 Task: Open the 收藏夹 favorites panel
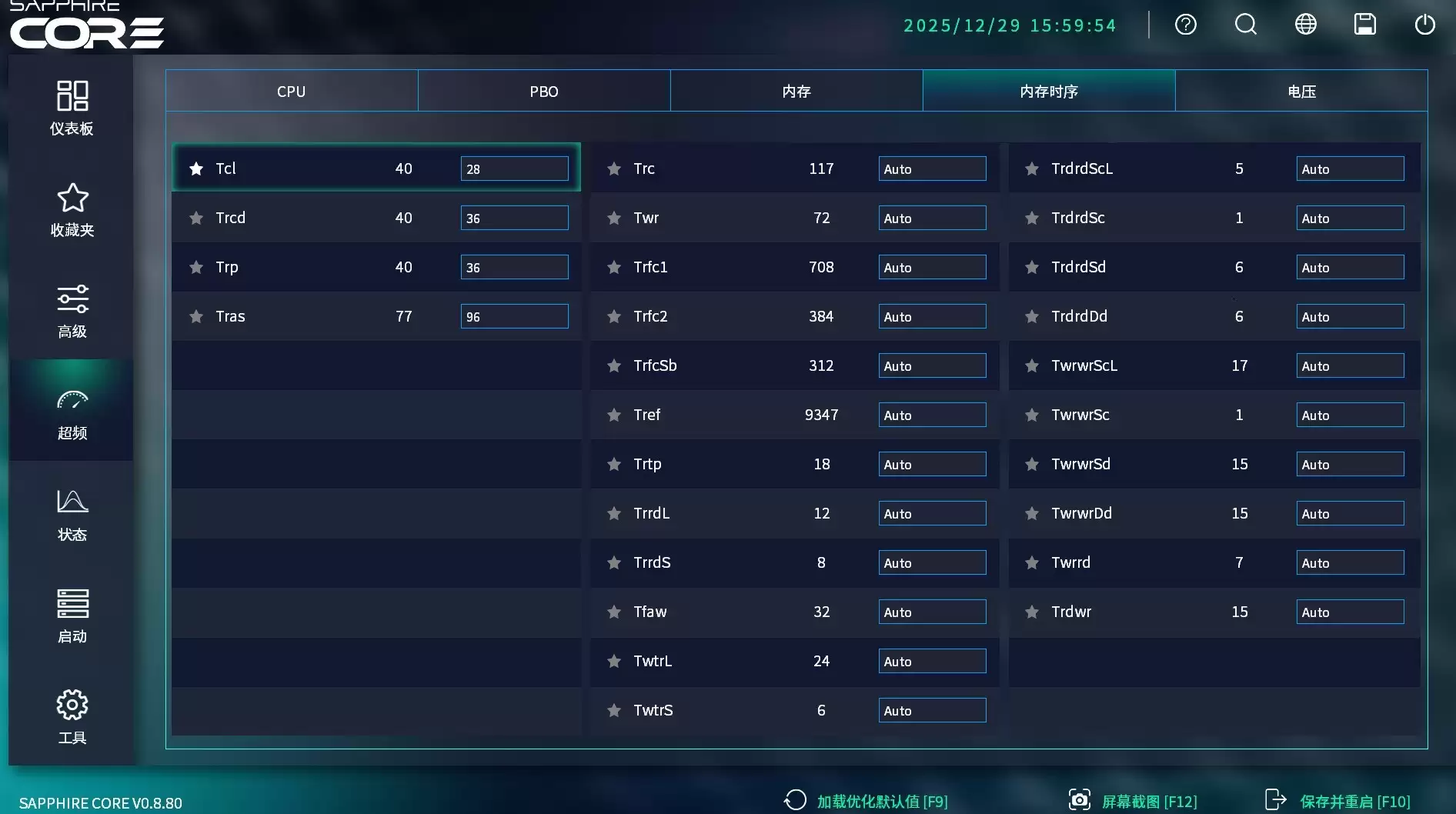(x=72, y=210)
